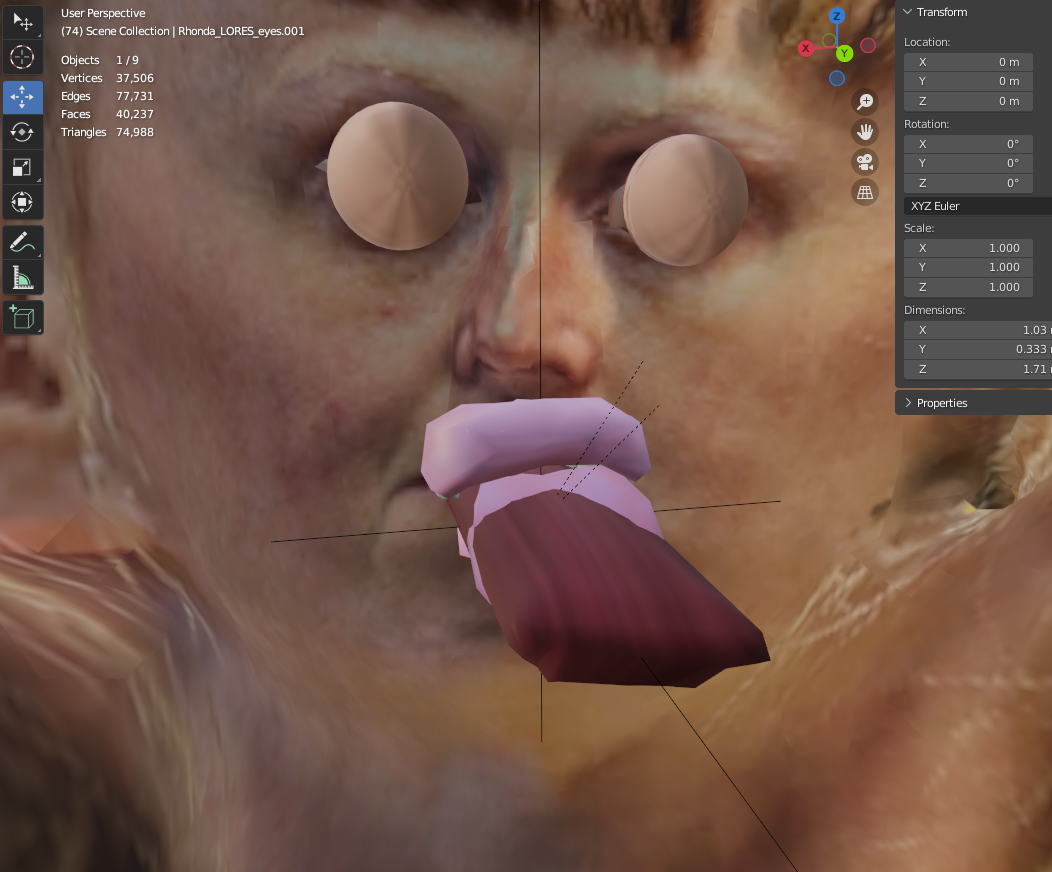Select the Move tool

point(23,97)
